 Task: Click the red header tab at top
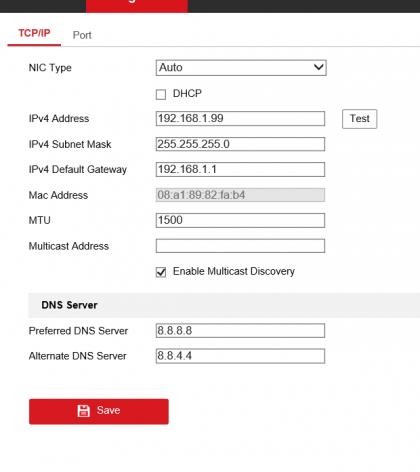pyautogui.click(x=137, y=6)
